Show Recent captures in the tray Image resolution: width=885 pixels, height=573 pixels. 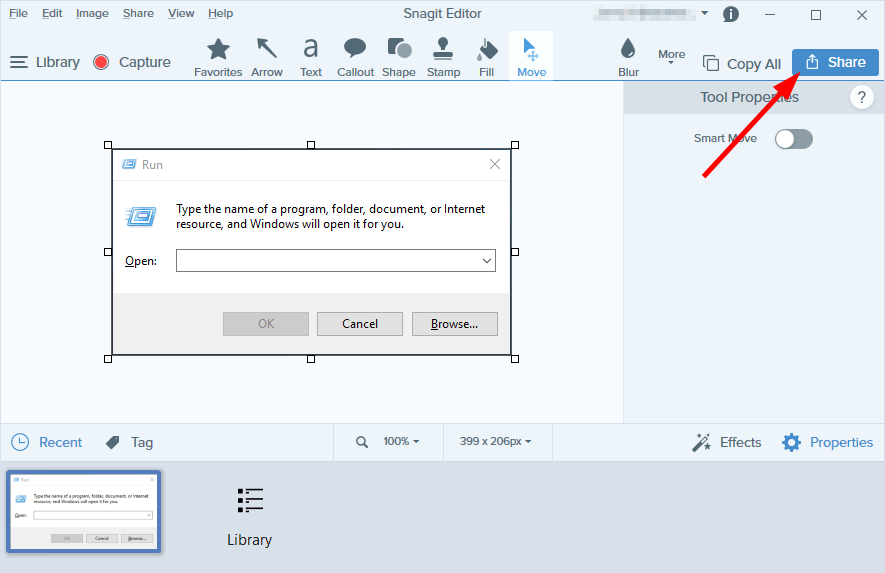coord(47,442)
